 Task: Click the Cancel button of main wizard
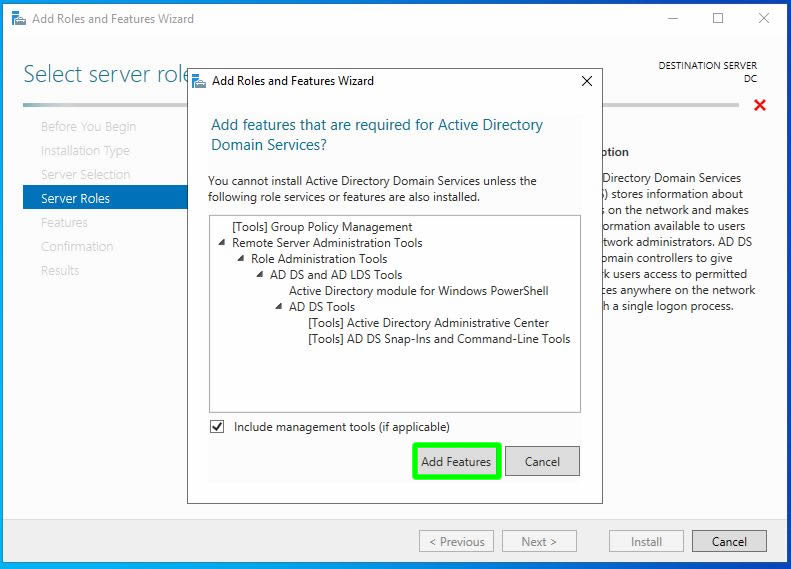(729, 541)
